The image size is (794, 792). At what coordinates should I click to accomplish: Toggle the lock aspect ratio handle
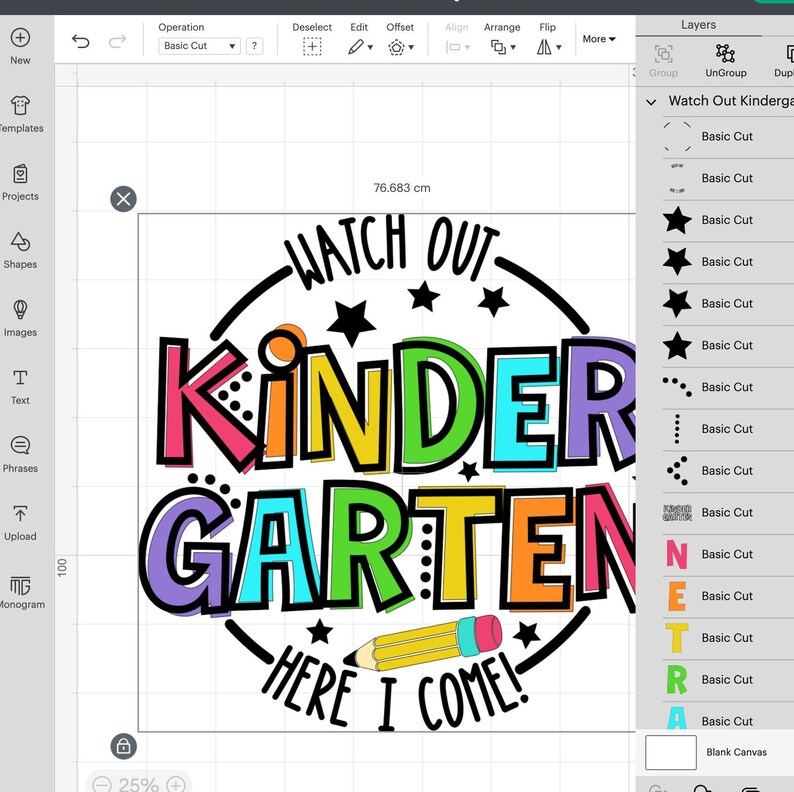point(123,746)
